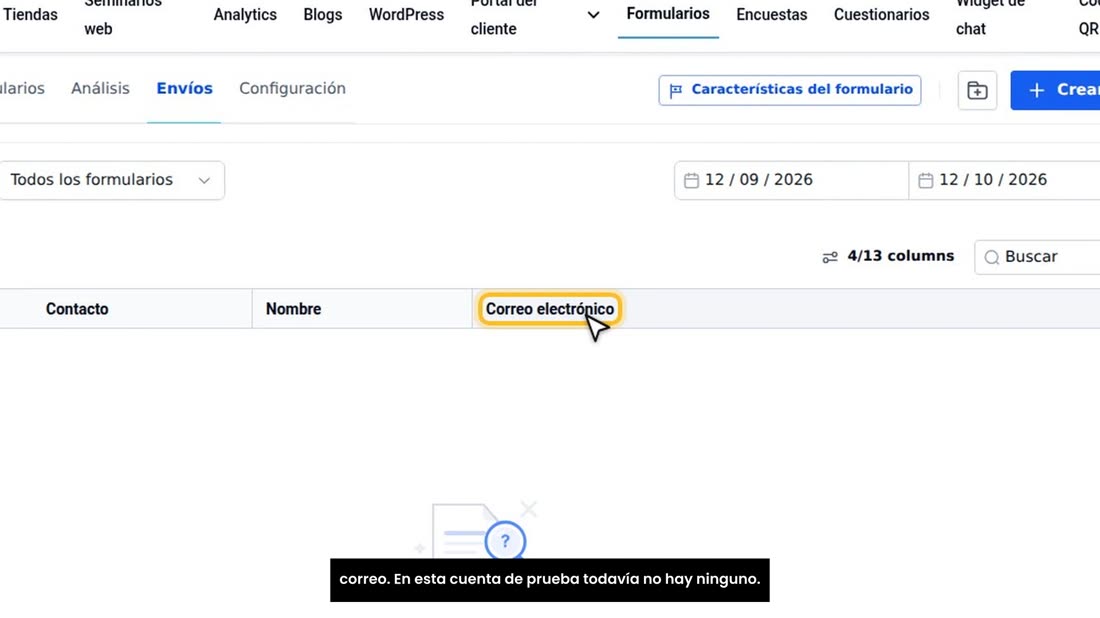Open Widget de chat navigation item
This screenshot has height=618, width=1100.
point(990,15)
